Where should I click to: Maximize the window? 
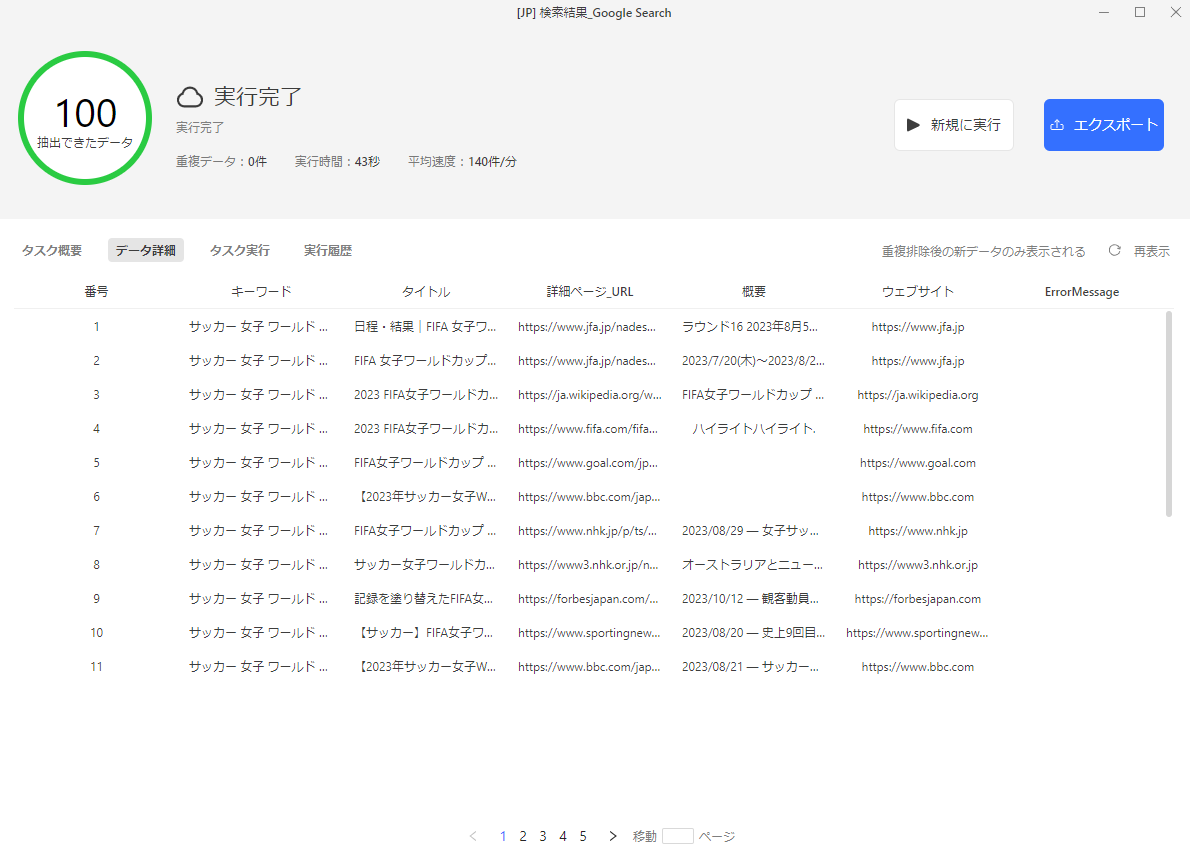(1140, 12)
